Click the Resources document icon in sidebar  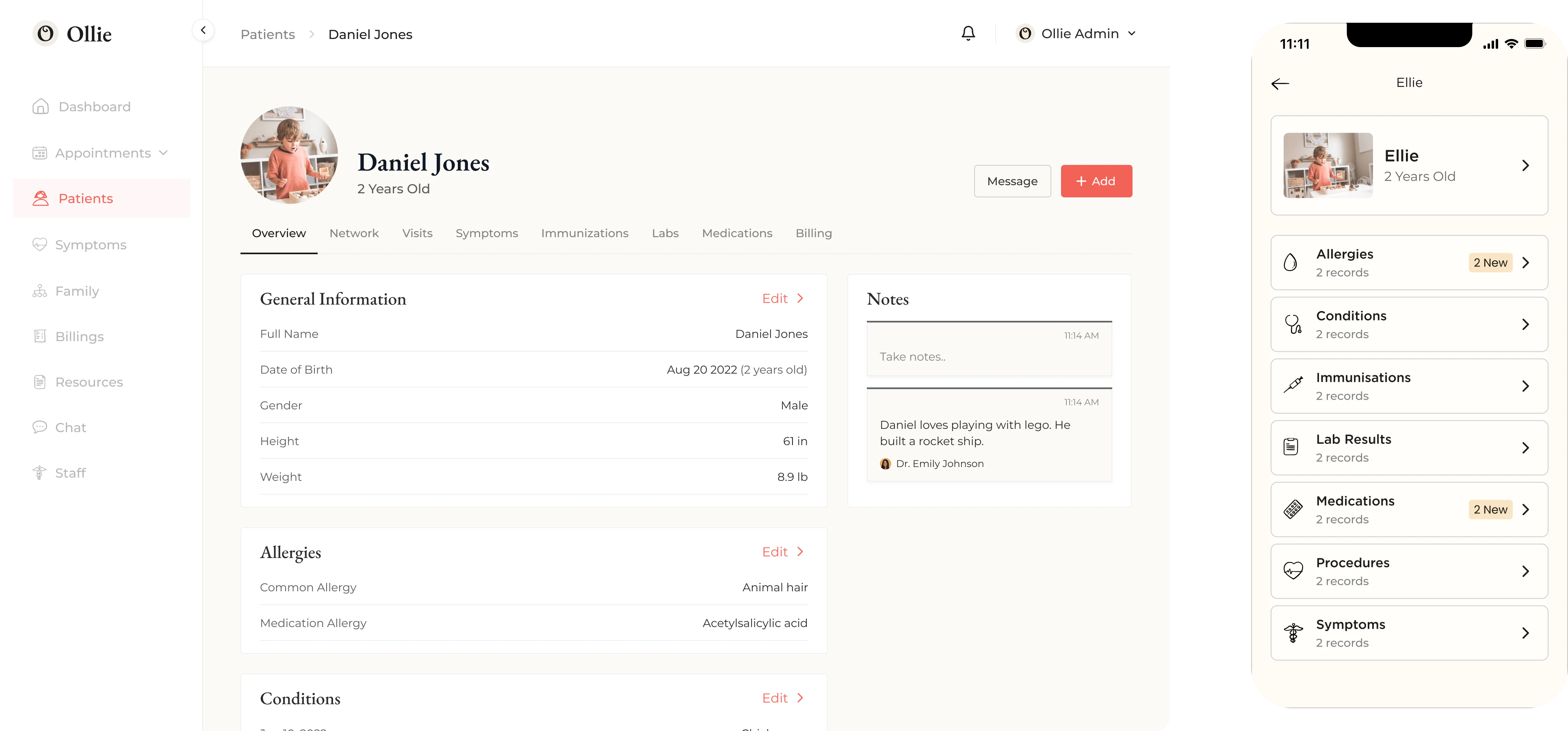[39, 382]
